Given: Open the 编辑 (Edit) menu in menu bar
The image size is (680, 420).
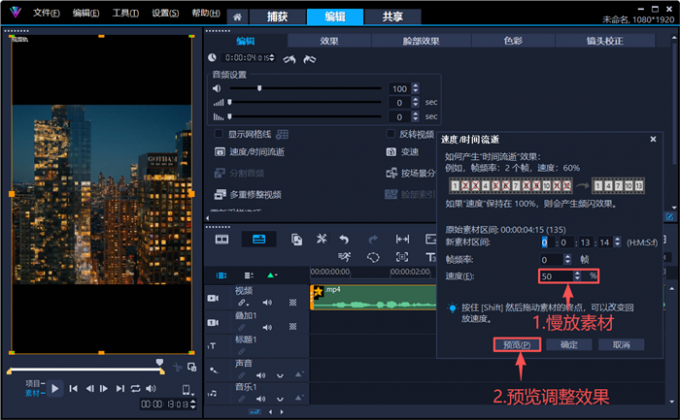Looking at the screenshot, I should [x=85, y=13].
